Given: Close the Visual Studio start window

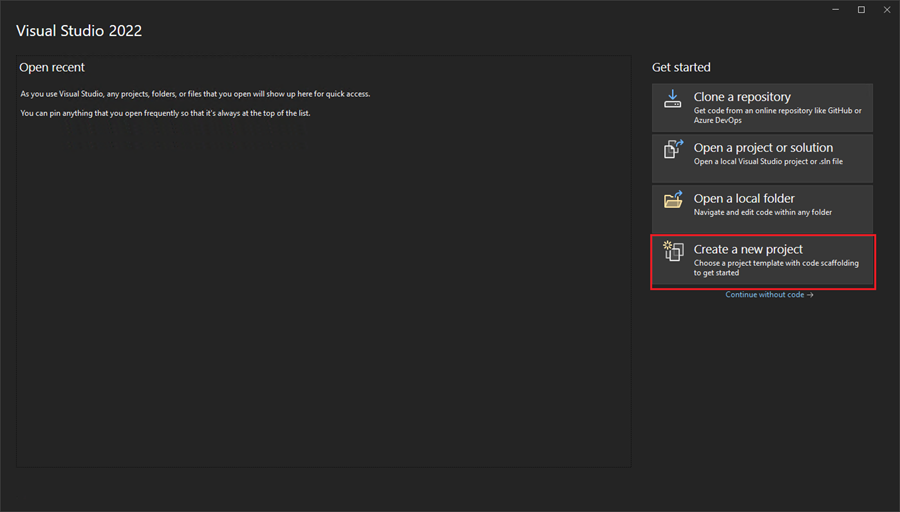Looking at the screenshot, I should (886, 10).
